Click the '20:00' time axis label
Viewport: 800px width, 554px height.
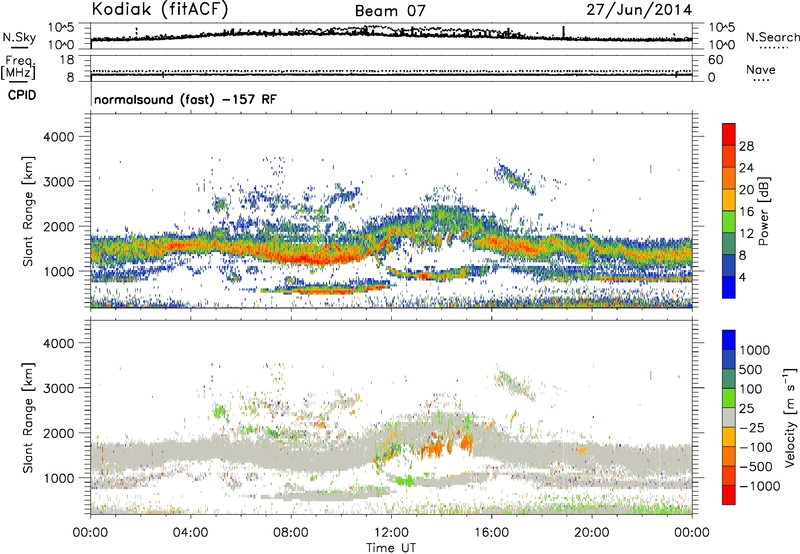tap(592, 533)
